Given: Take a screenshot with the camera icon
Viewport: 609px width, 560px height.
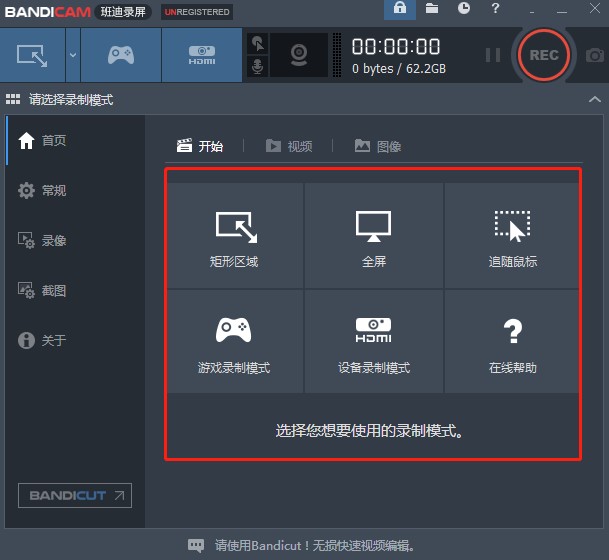Looking at the screenshot, I should pyautogui.click(x=595, y=55).
